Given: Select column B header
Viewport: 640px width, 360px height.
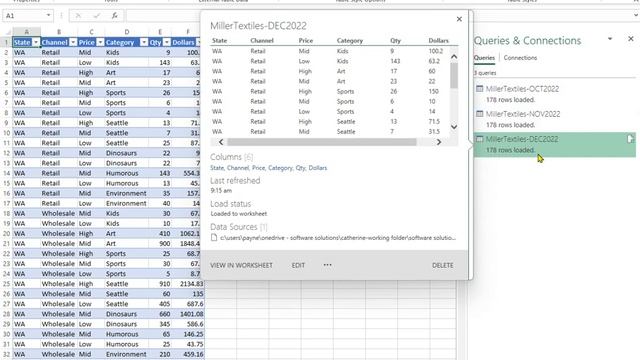Looking at the screenshot, I should coord(59,32).
